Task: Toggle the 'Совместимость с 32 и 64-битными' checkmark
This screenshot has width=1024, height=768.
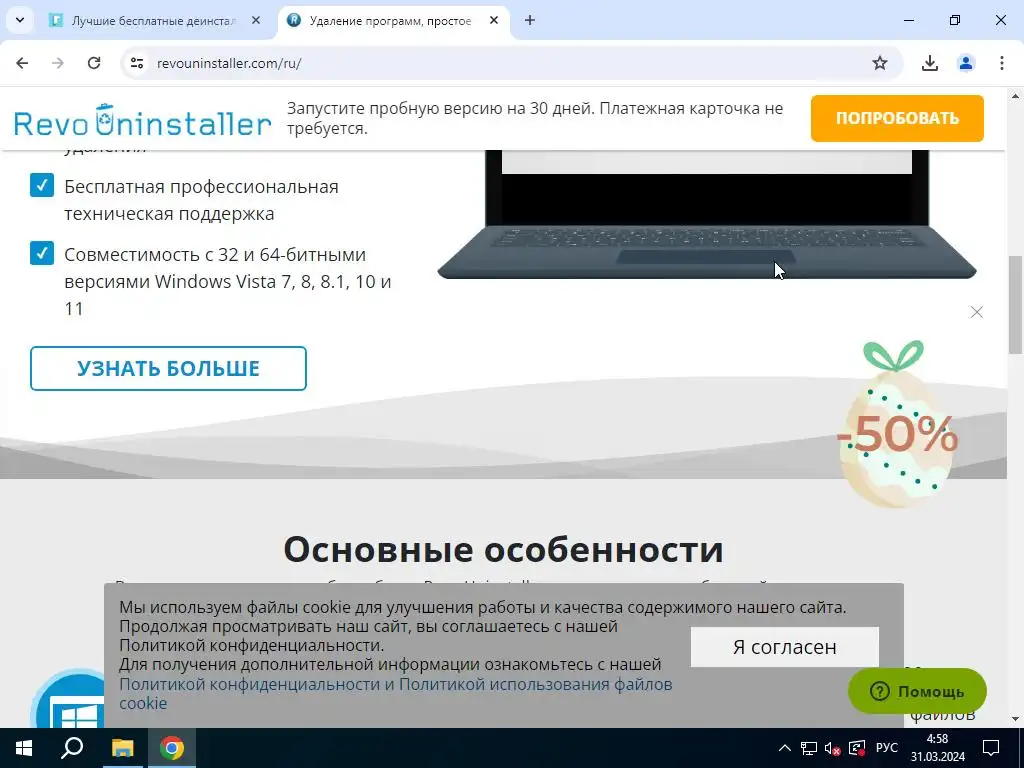Action: tap(42, 253)
